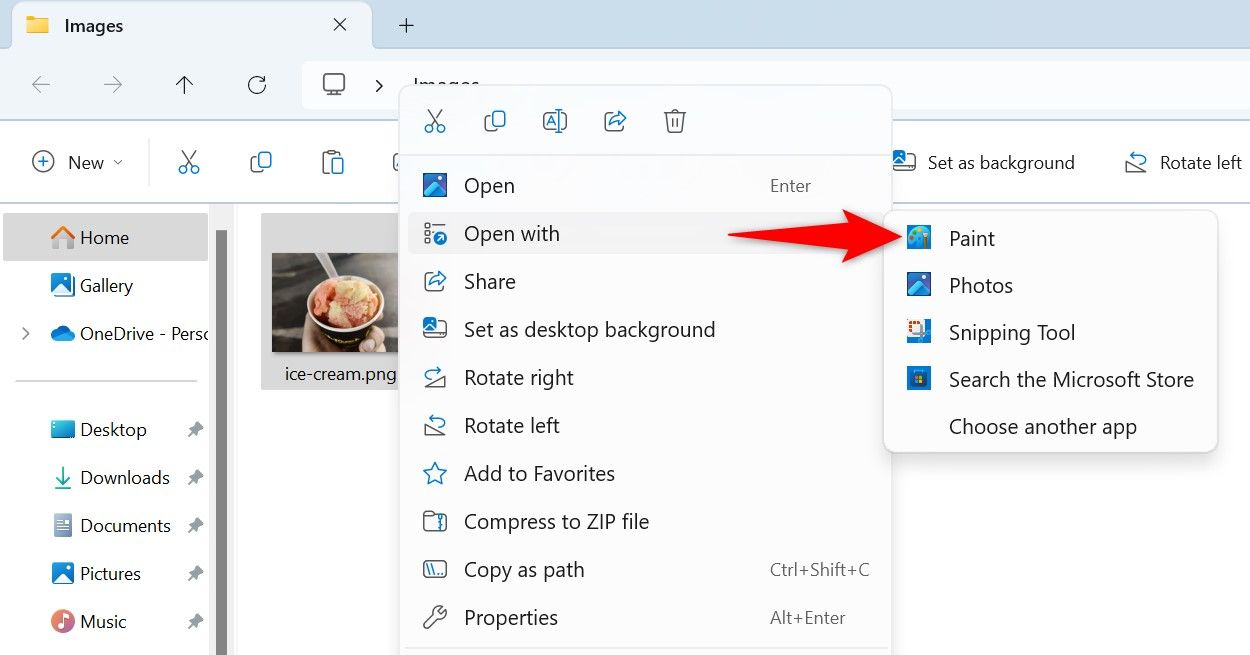Refresh the Images folder

pyautogui.click(x=257, y=85)
